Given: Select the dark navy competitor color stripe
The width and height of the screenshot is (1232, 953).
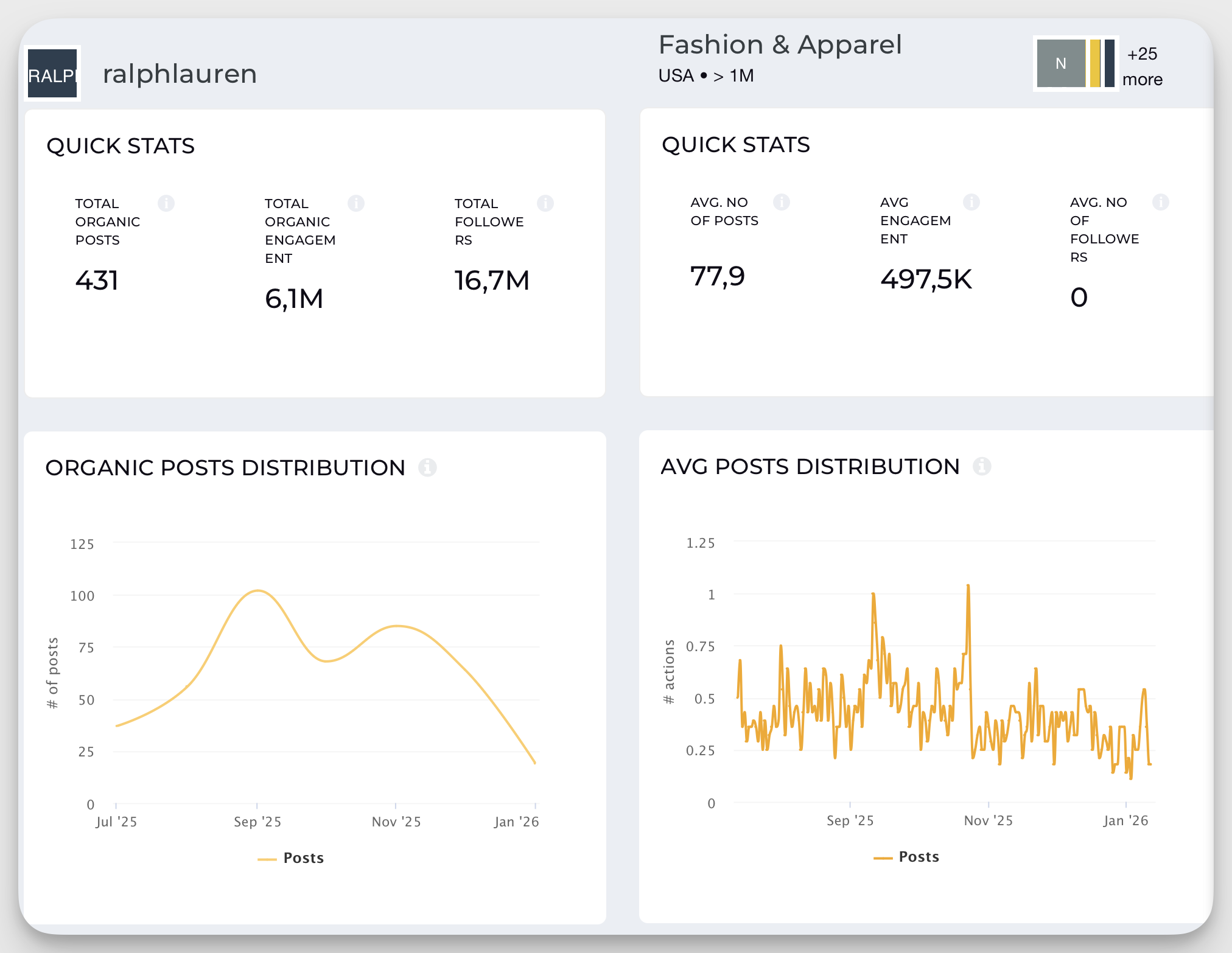Looking at the screenshot, I should pos(1109,63).
